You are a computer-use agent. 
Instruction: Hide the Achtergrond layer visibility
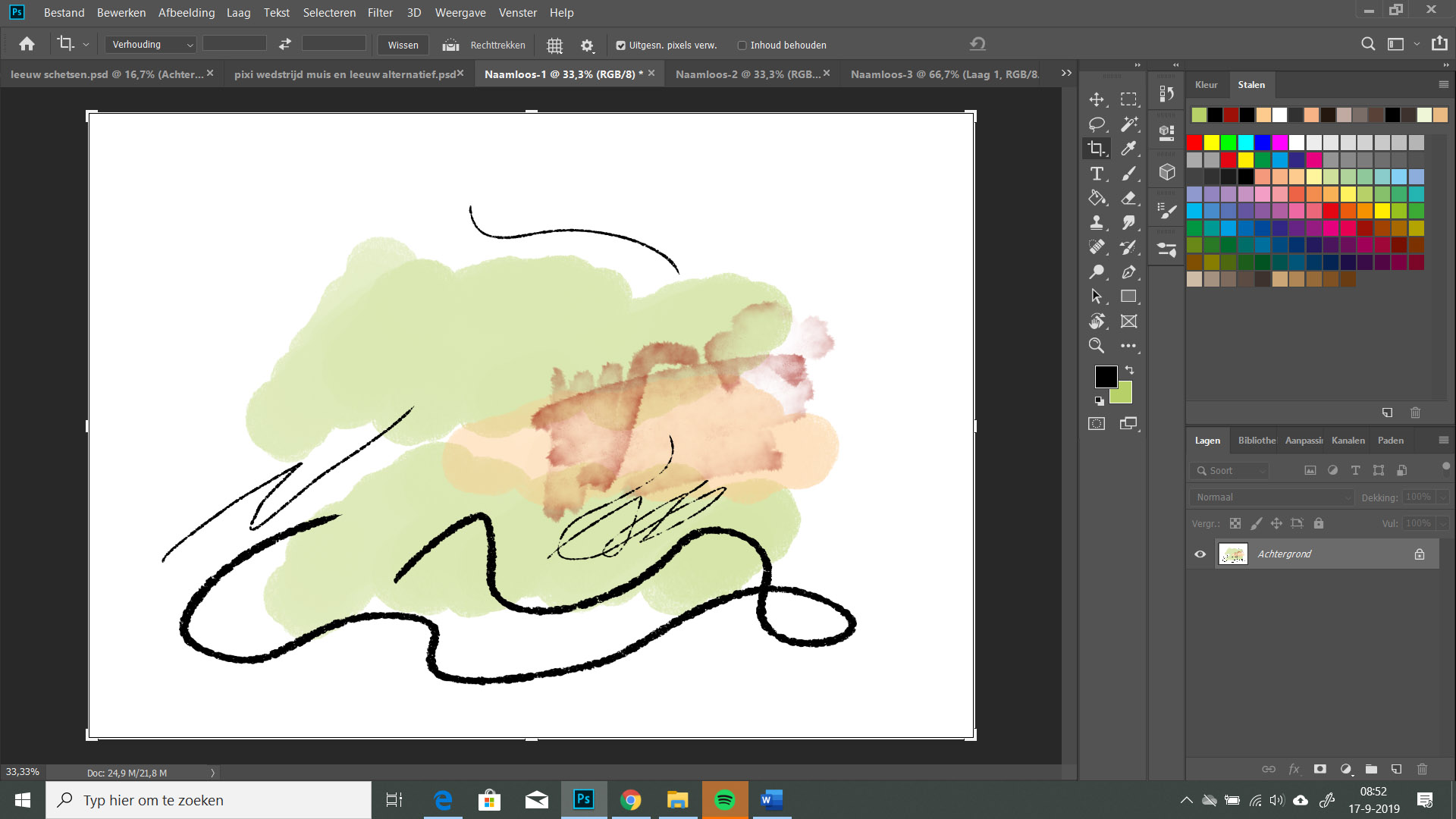point(1199,554)
